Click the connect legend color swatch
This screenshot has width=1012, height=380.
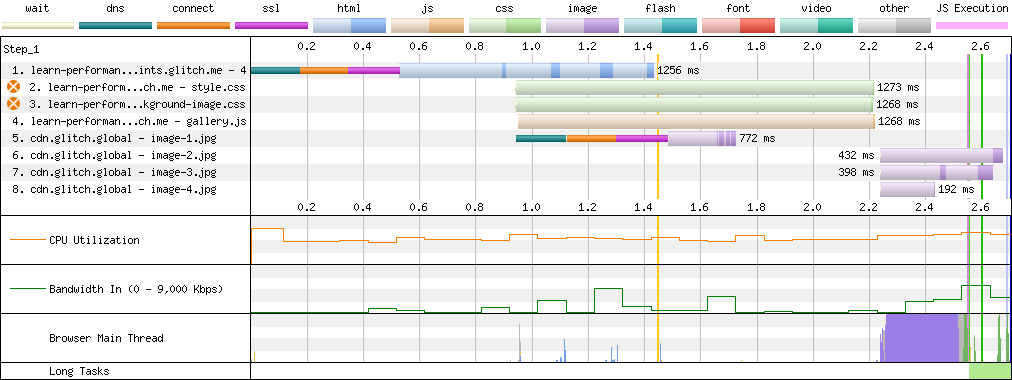(194, 26)
